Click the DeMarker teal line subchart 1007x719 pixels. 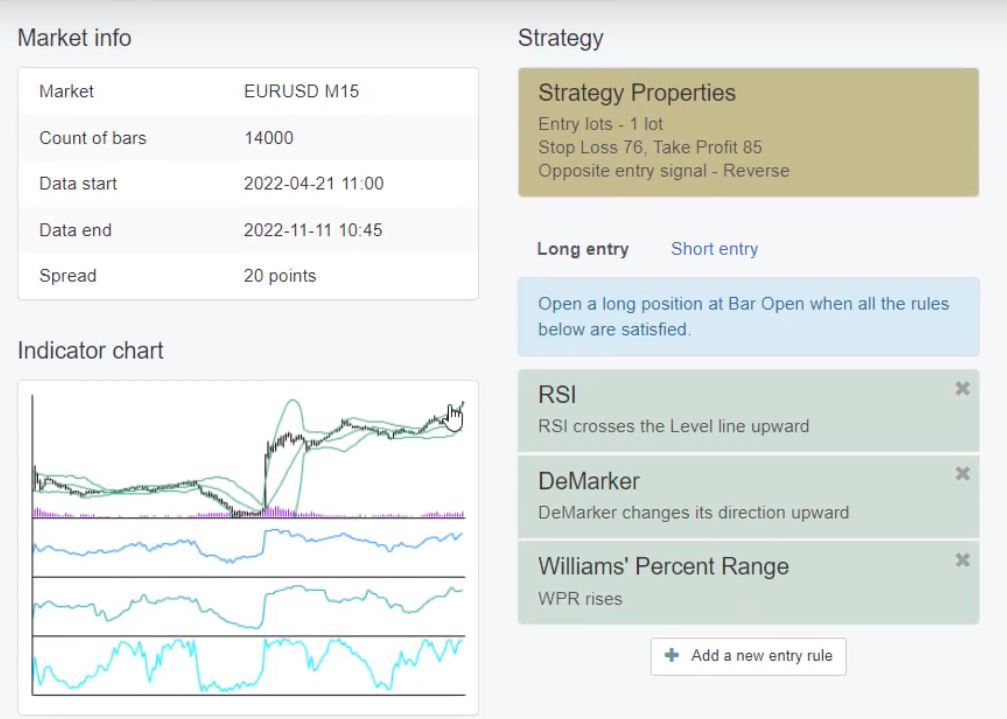click(x=248, y=605)
